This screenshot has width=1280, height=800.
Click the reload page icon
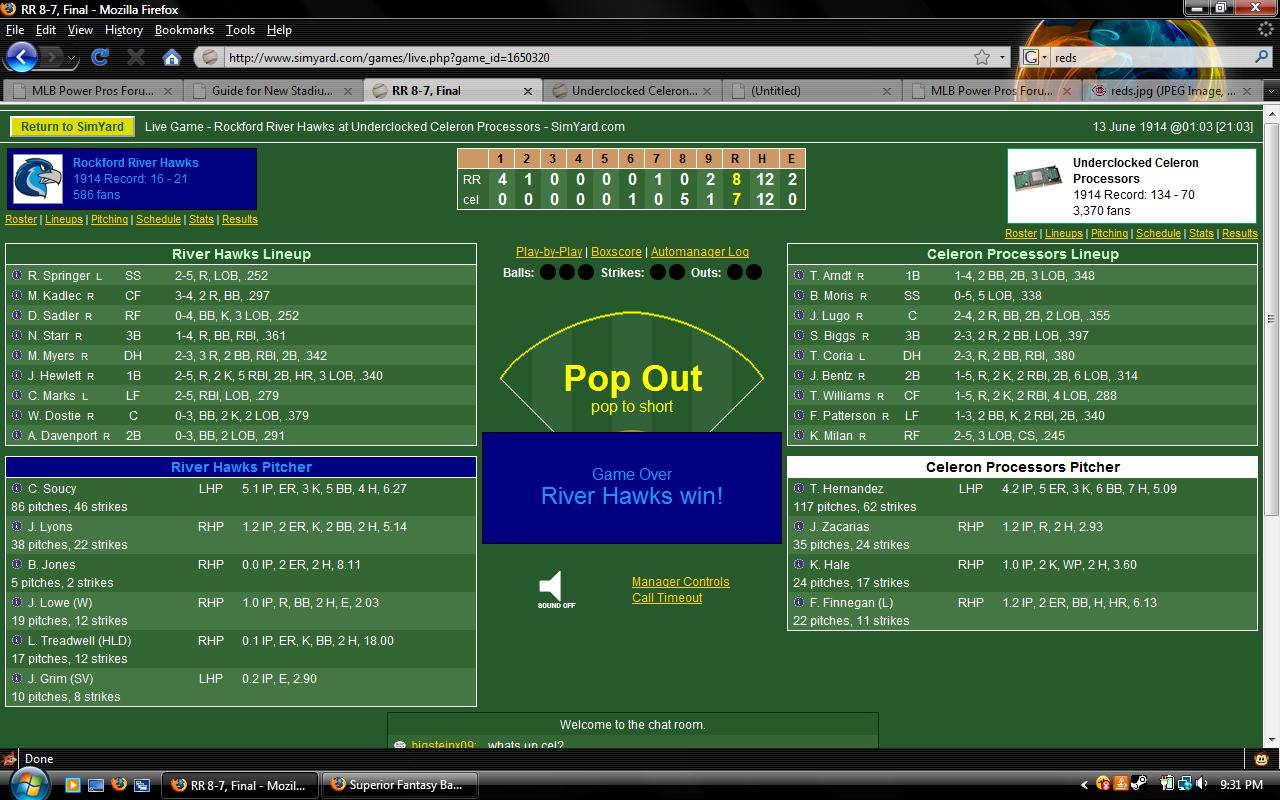click(100, 57)
